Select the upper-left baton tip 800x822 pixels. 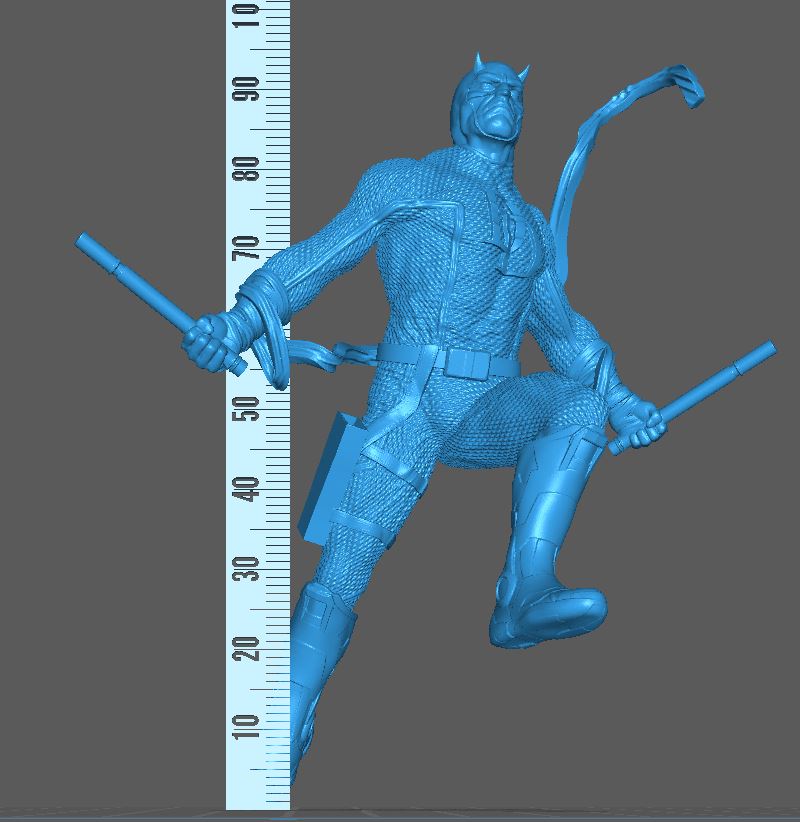click(x=88, y=242)
